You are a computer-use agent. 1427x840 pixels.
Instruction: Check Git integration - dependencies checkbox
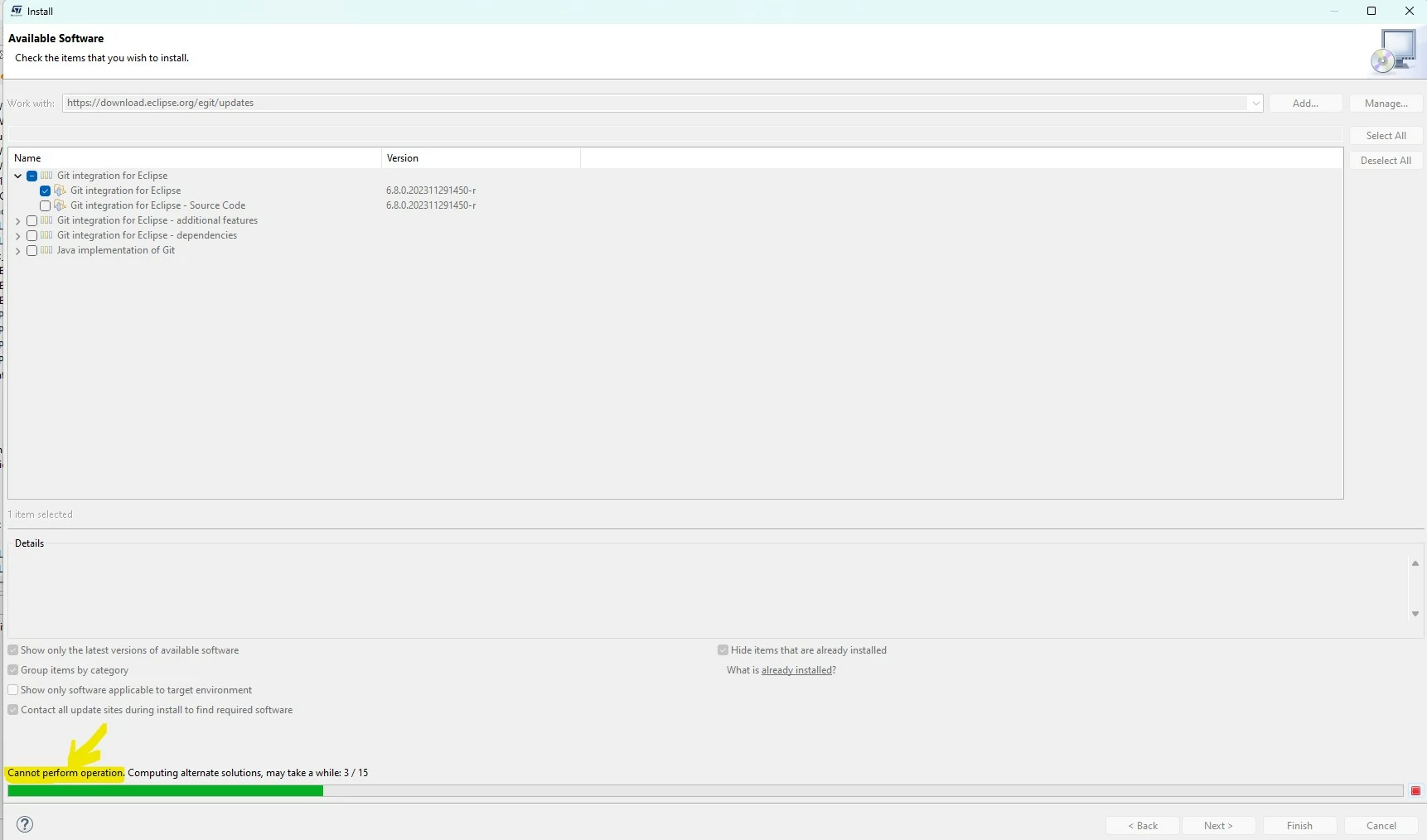click(31, 235)
